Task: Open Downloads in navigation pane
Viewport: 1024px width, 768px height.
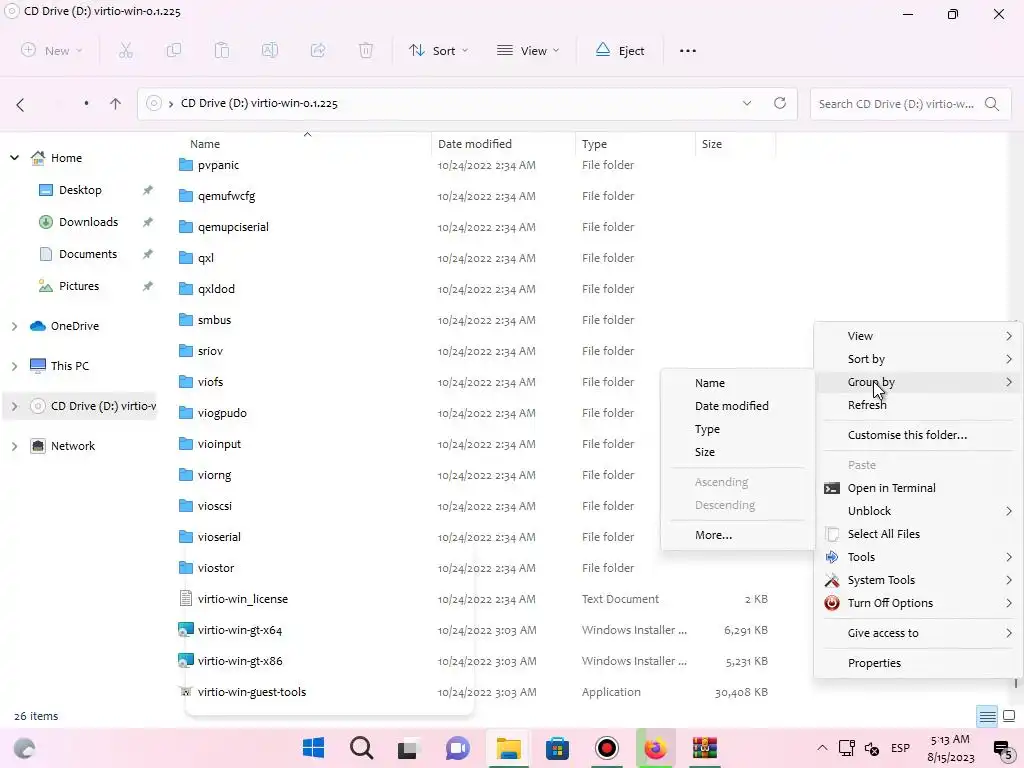Action: tap(88, 222)
